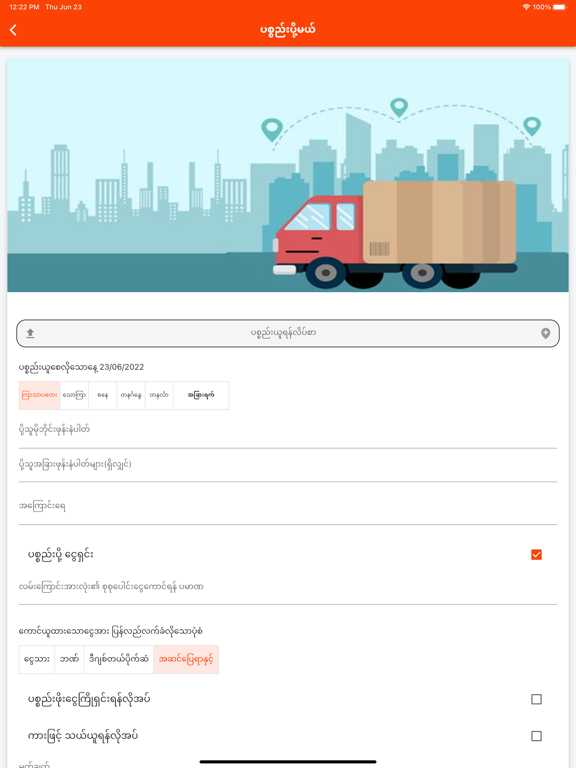Select digital money option (ဒီဂျစ်တယ်ပိုက်ဆံ)
Viewport: 576px width, 768px height.
click(x=119, y=659)
